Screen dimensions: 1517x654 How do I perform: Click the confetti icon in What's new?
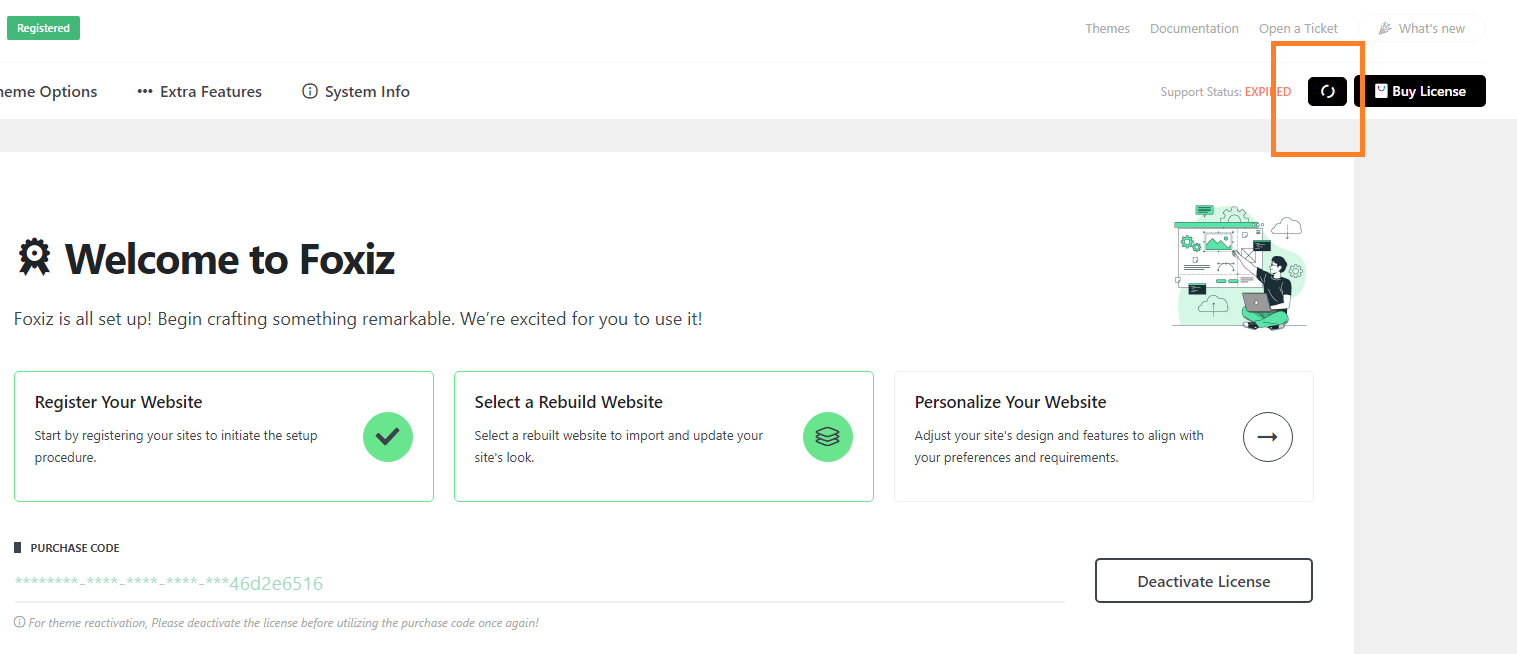click(1385, 29)
